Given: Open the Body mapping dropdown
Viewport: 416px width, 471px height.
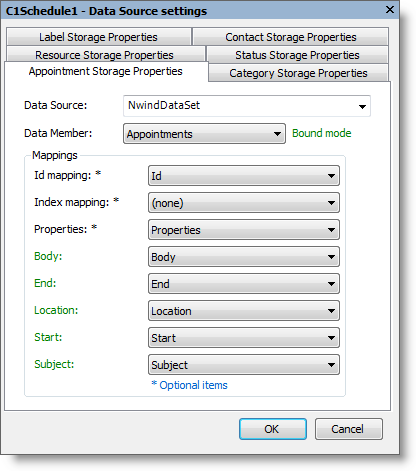Looking at the screenshot, I should (x=244, y=257).
